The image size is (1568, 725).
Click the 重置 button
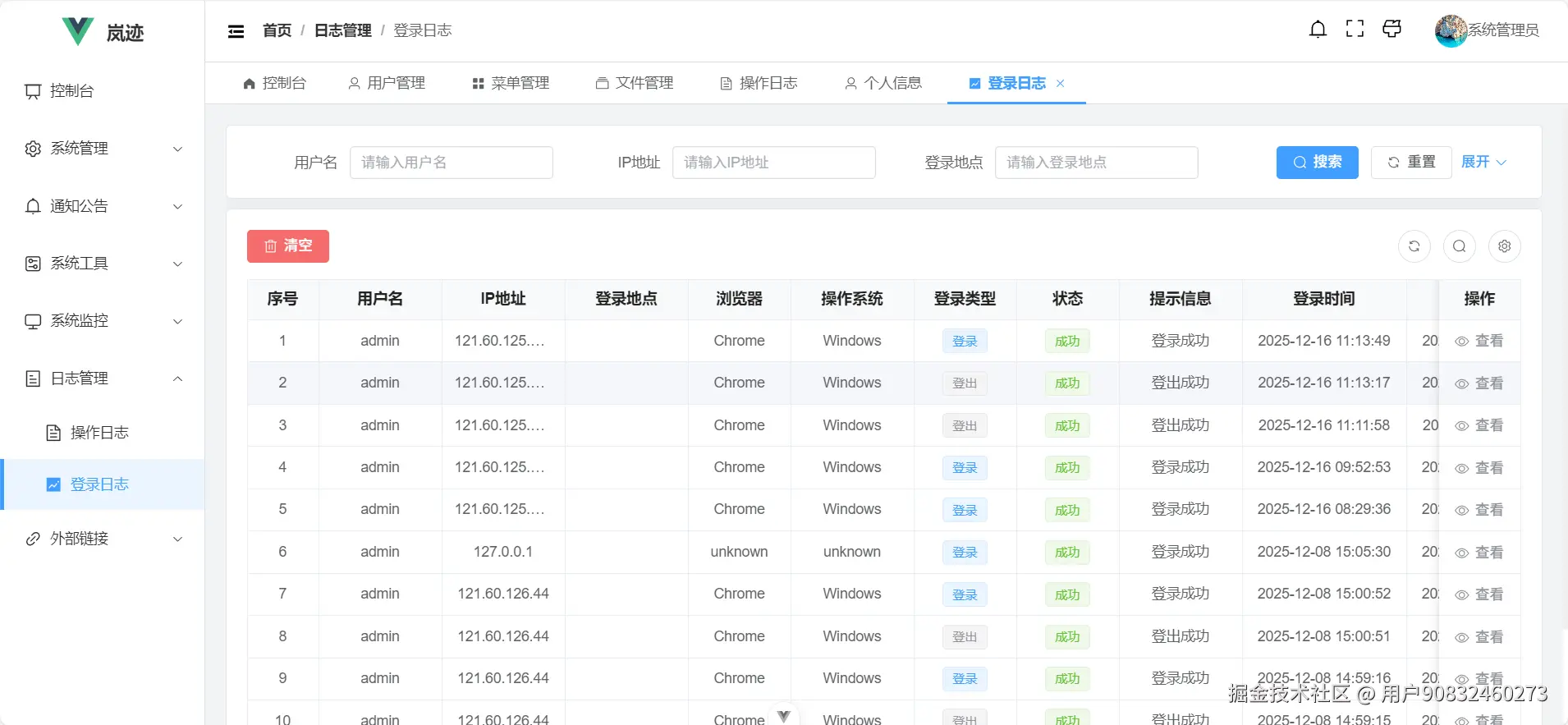pos(1411,163)
